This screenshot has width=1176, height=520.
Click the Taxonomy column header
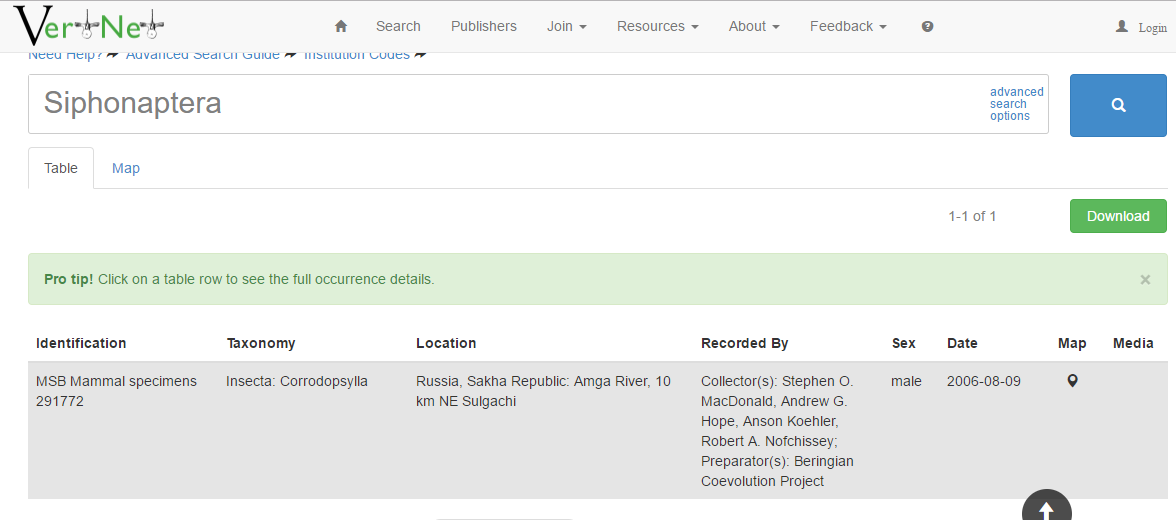tap(261, 343)
